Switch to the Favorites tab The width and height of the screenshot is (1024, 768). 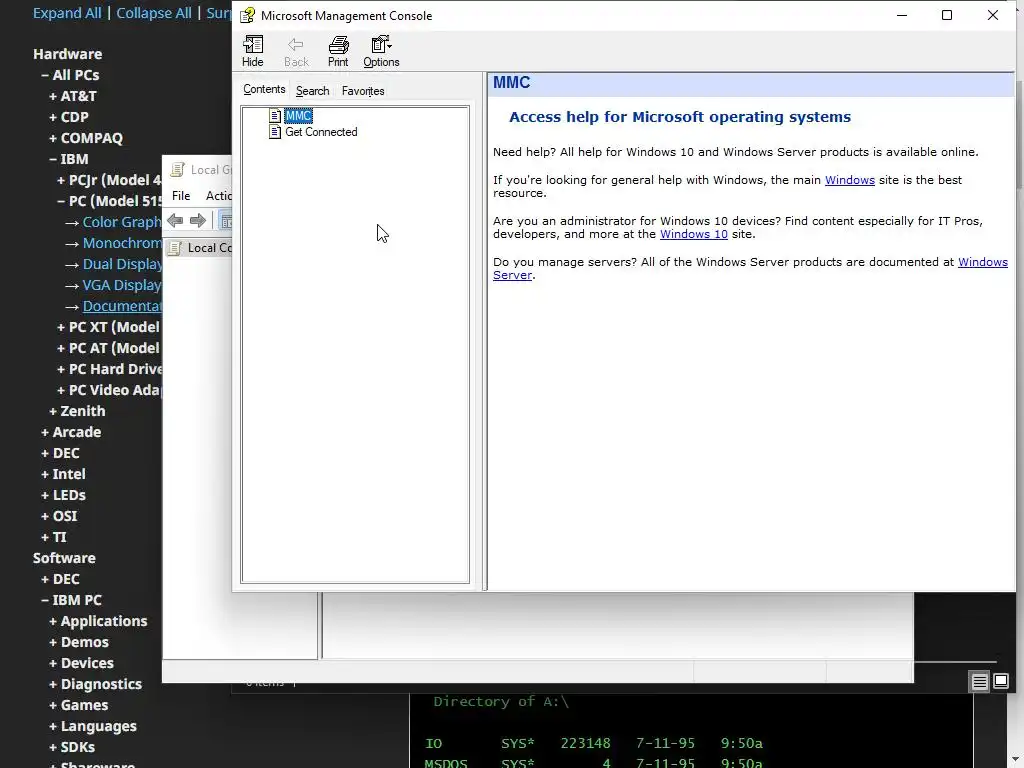point(362,91)
